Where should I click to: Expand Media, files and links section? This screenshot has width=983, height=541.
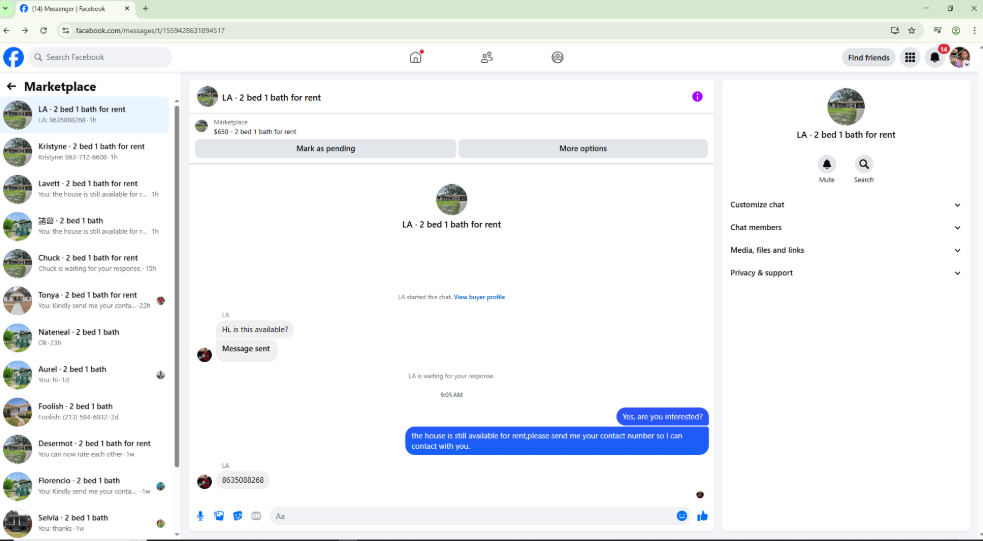coord(845,250)
